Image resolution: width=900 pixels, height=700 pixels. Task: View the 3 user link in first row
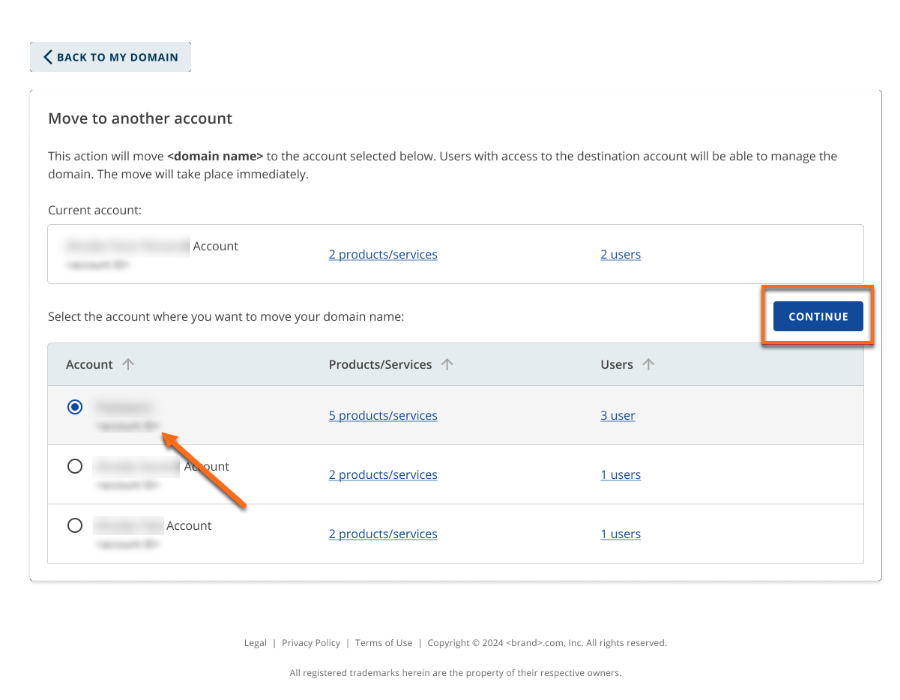[617, 415]
